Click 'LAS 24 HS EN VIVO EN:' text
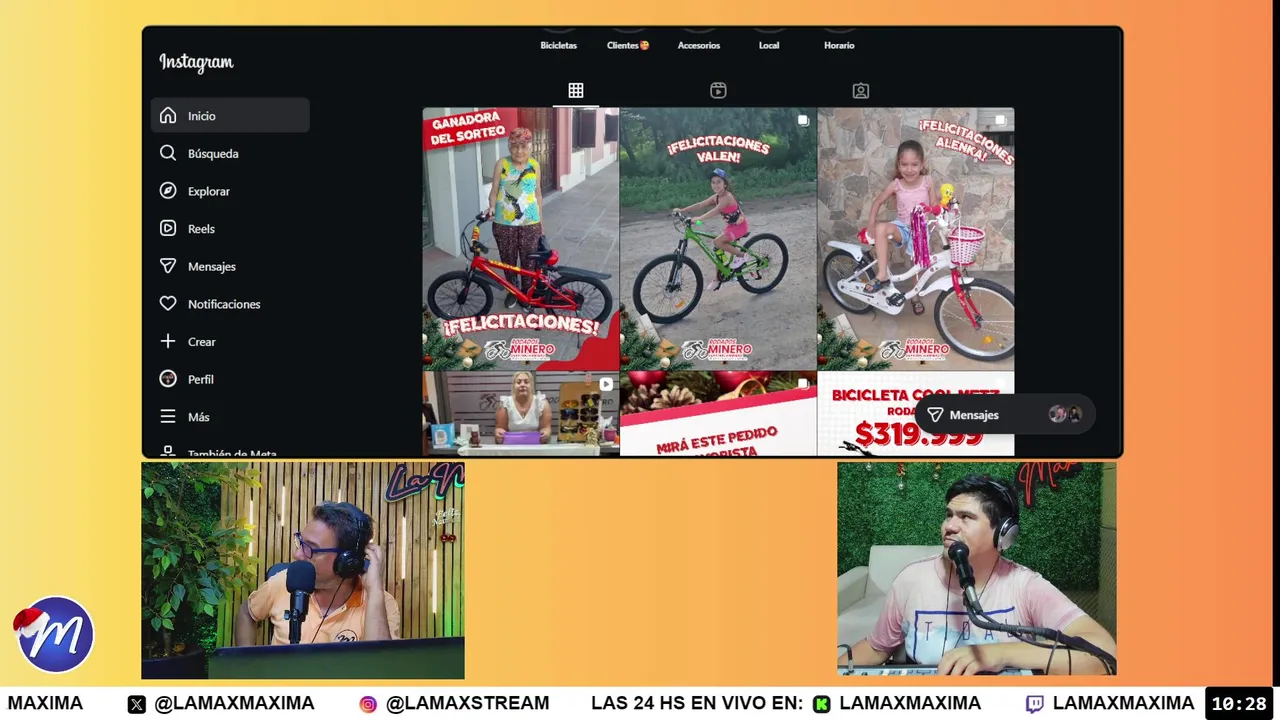1280x720 pixels. point(696,704)
